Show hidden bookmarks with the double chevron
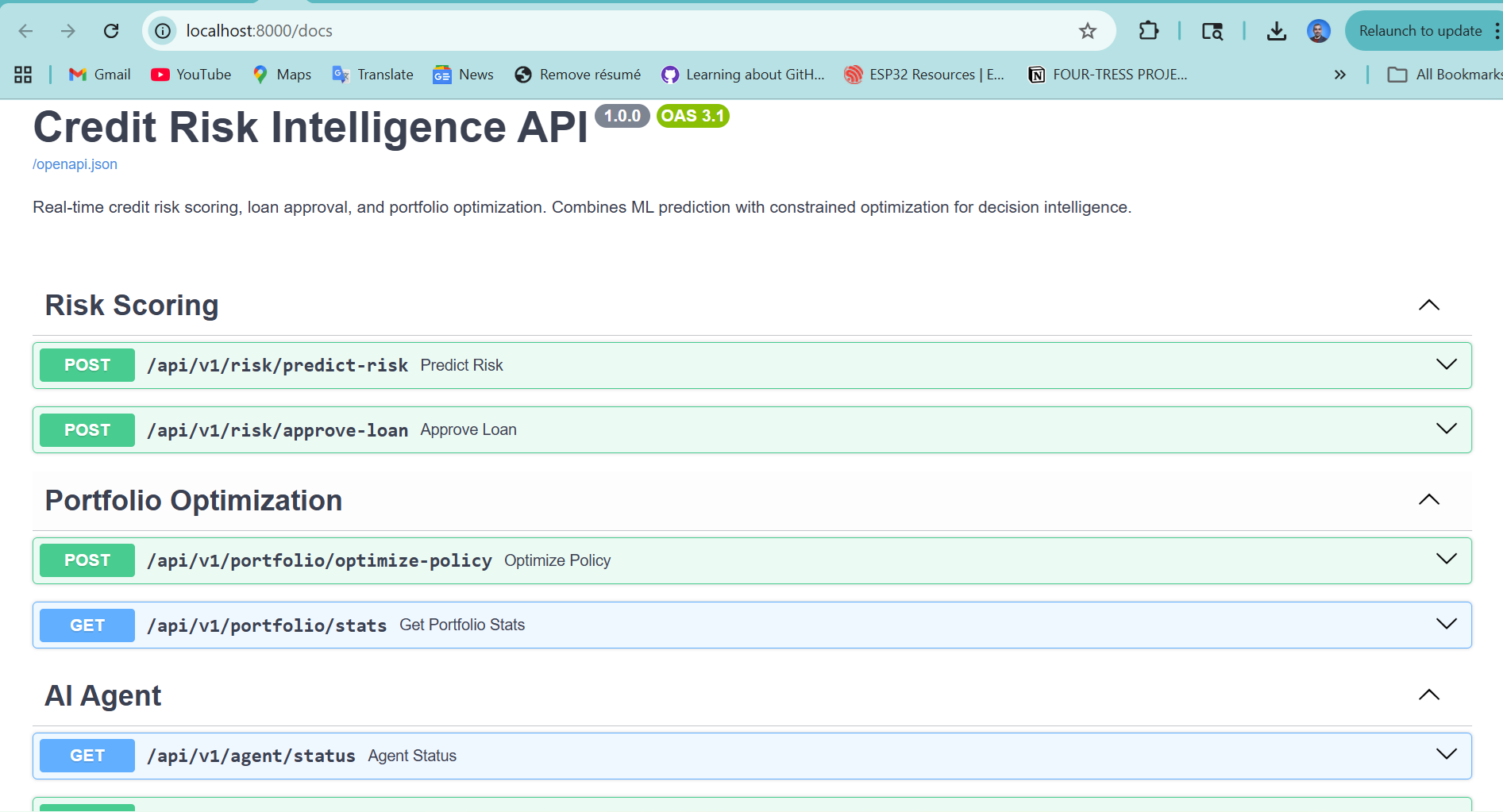1503x812 pixels. click(x=1339, y=75)
